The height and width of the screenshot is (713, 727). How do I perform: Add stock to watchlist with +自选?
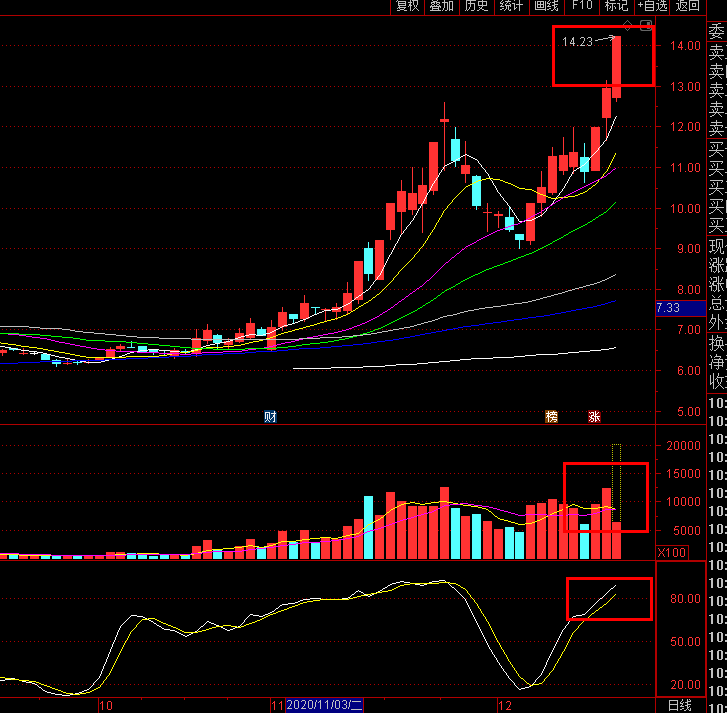(652, 6)
